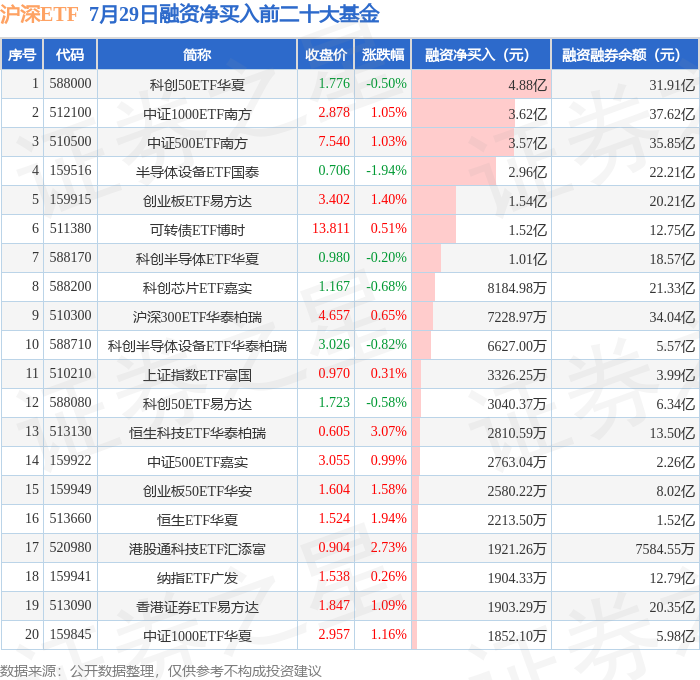700x680 pixels.
Task: Click the 3.07% change for 恒生科技ETF
Action: click(x=388, y=432)
